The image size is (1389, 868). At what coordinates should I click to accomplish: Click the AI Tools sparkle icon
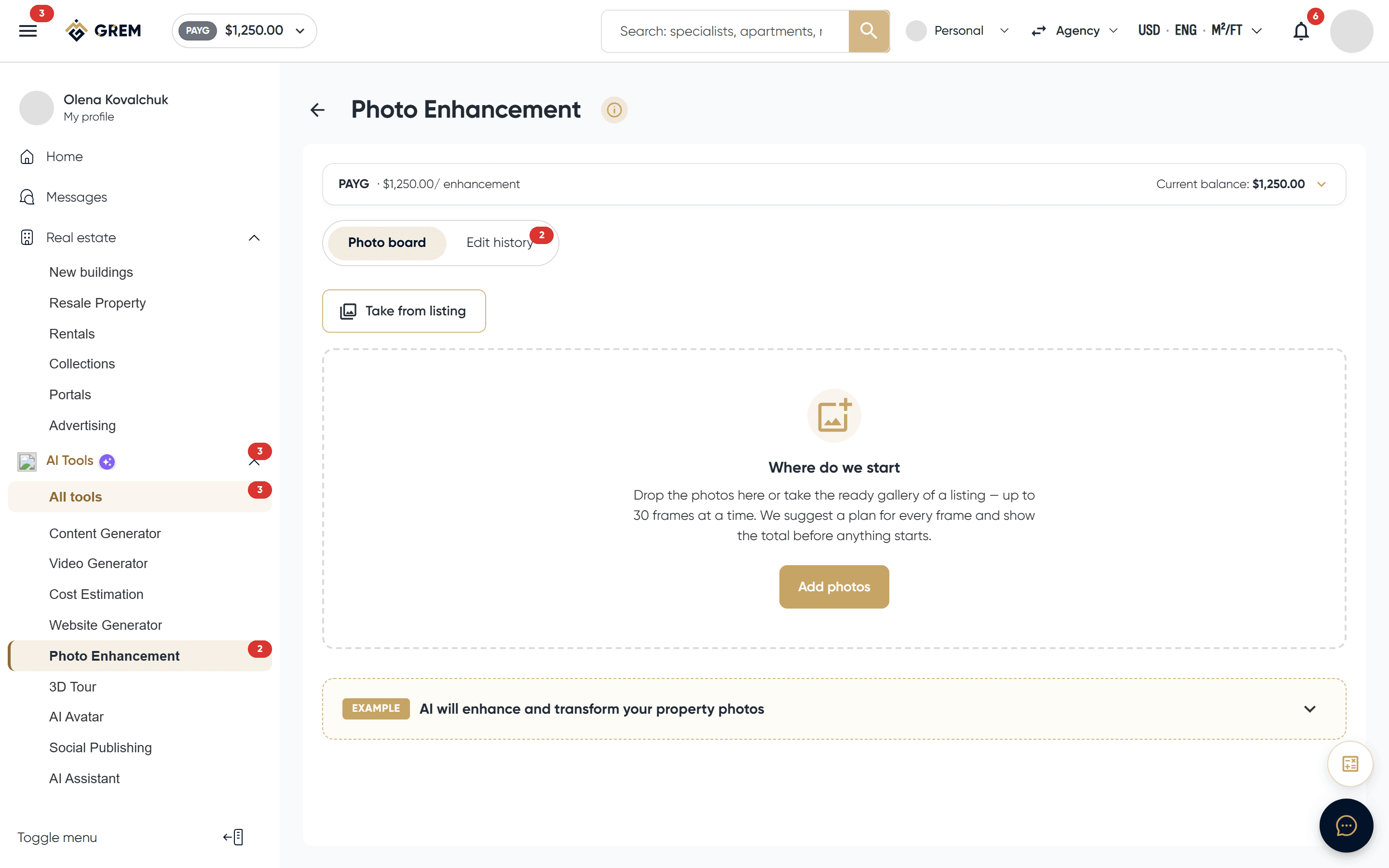108,461
